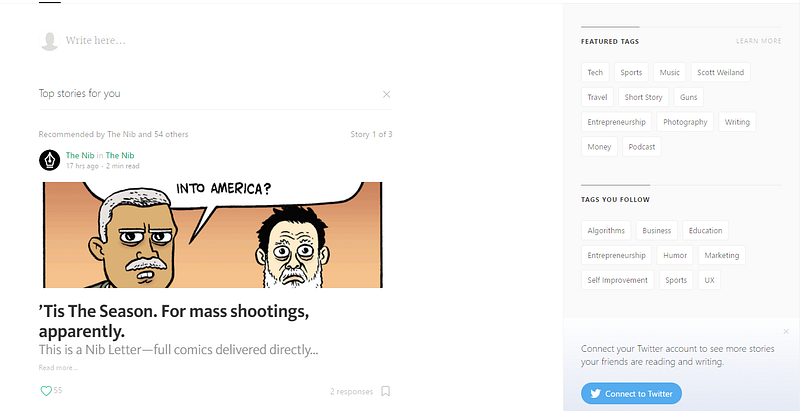This screenshot has width=800, height=411.
Task: Bookmark the story with the bookmark icon
Action: click(386, 391)
